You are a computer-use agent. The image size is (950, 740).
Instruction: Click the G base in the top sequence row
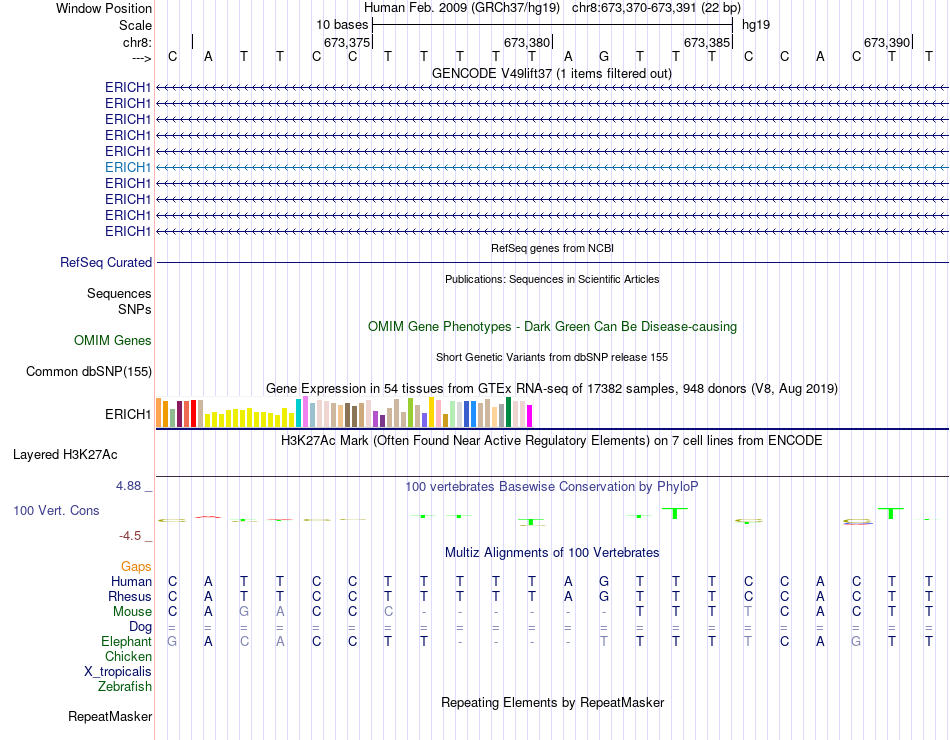click(603, 56)
